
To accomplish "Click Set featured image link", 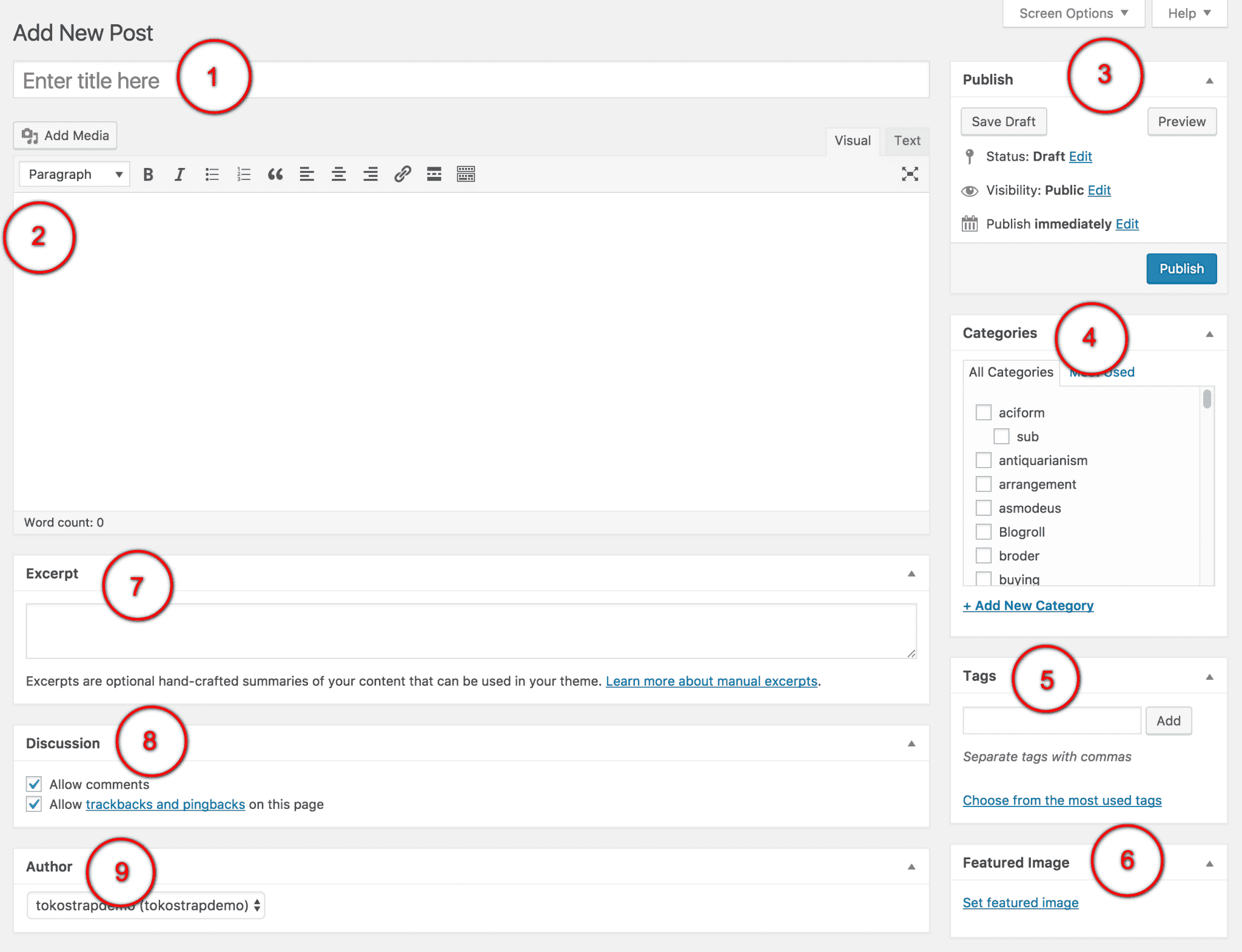I will click(x=1020, y=903).
